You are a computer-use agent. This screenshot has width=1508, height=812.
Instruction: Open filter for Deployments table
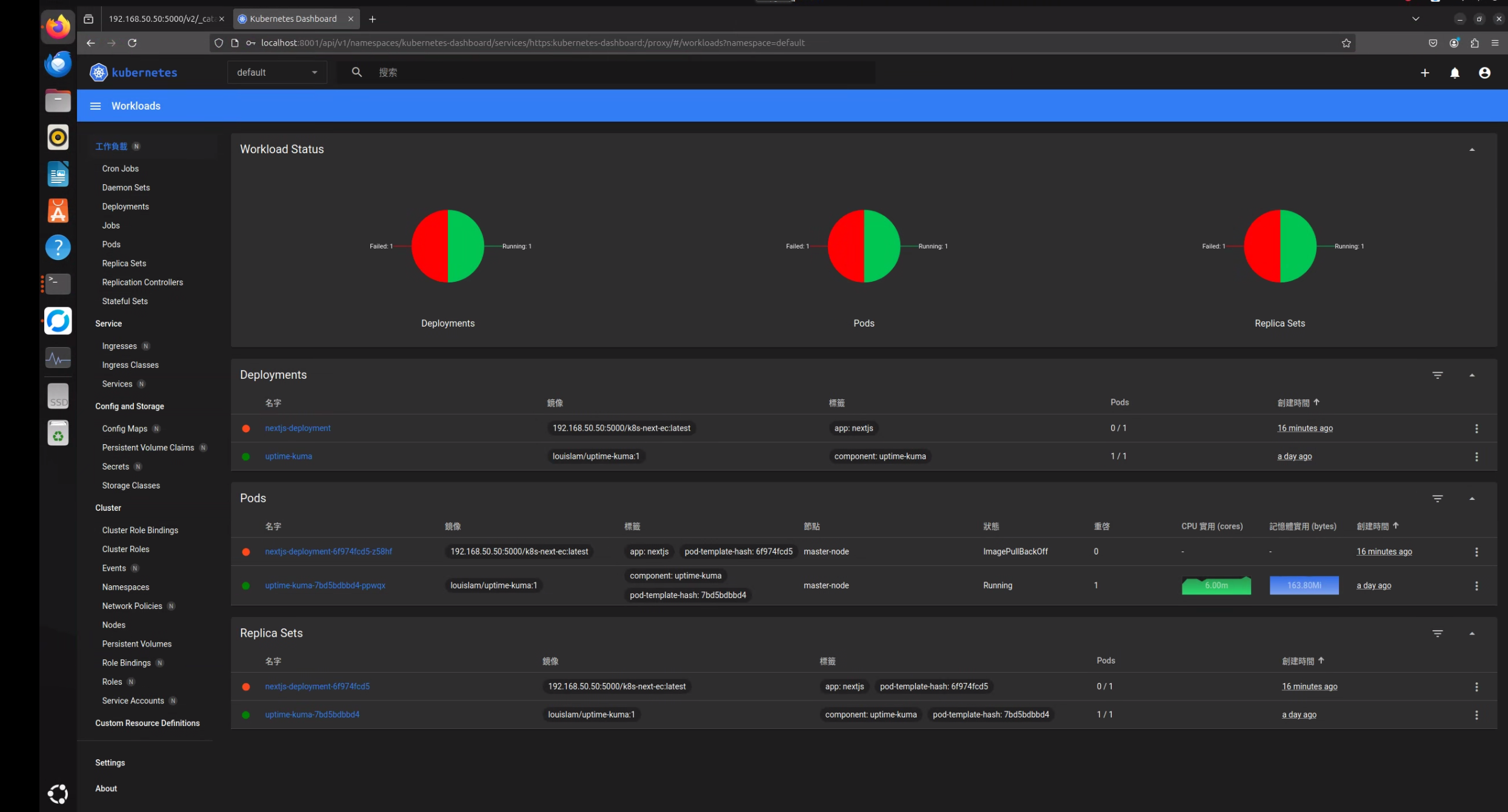(1438, 375)
